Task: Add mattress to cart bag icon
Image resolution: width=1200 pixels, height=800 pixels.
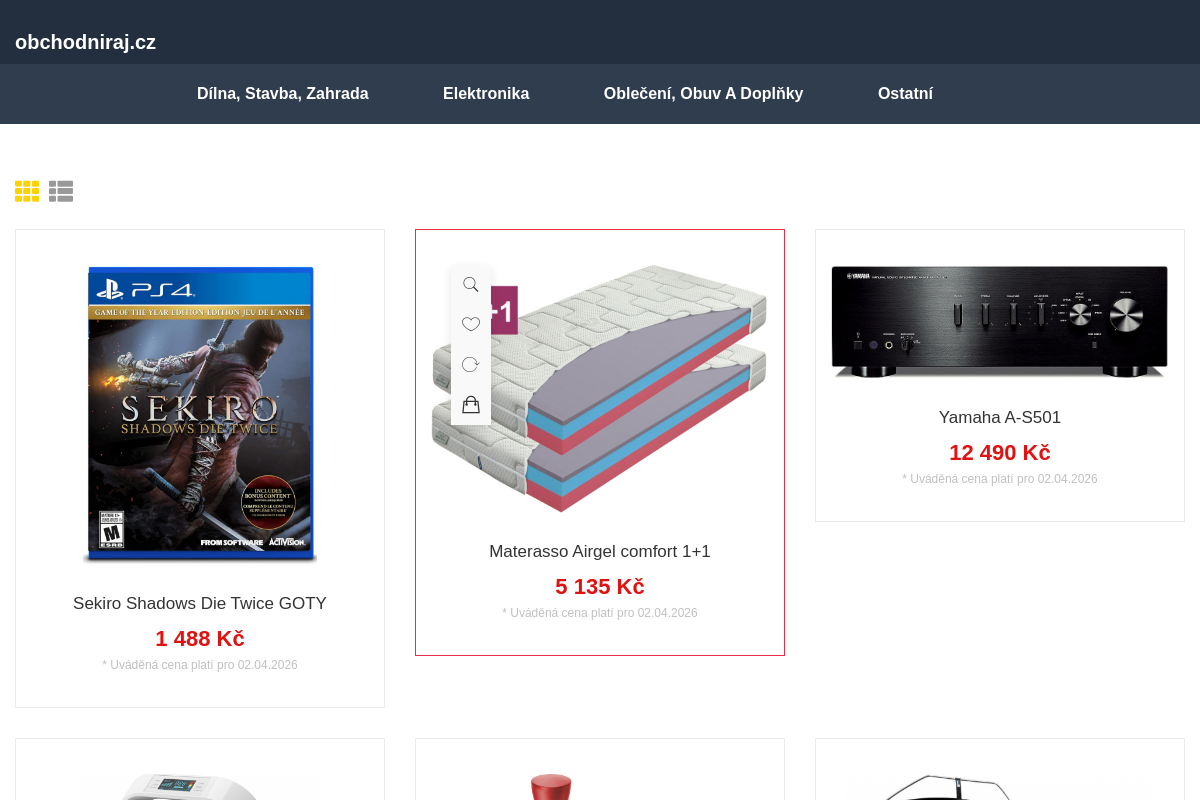Action: (x=471, y=404)
